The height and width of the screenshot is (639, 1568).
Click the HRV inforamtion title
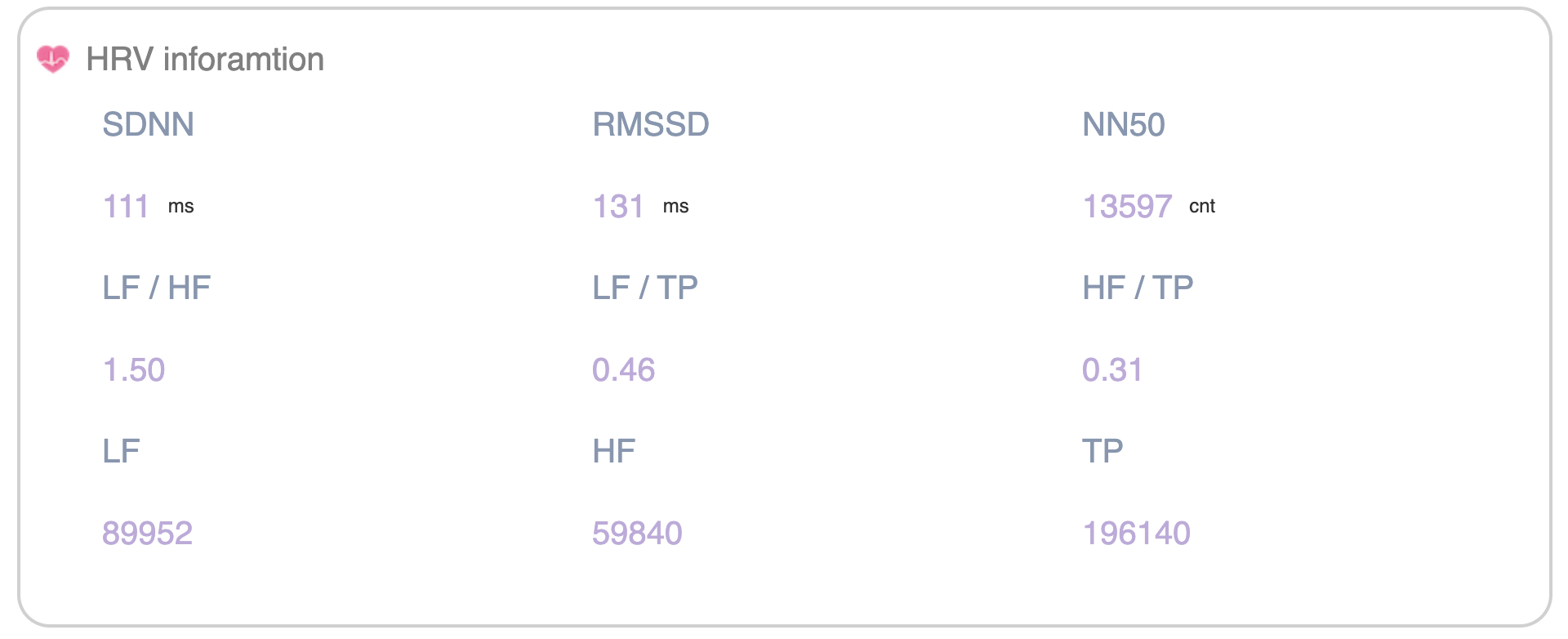click(205, 60)
